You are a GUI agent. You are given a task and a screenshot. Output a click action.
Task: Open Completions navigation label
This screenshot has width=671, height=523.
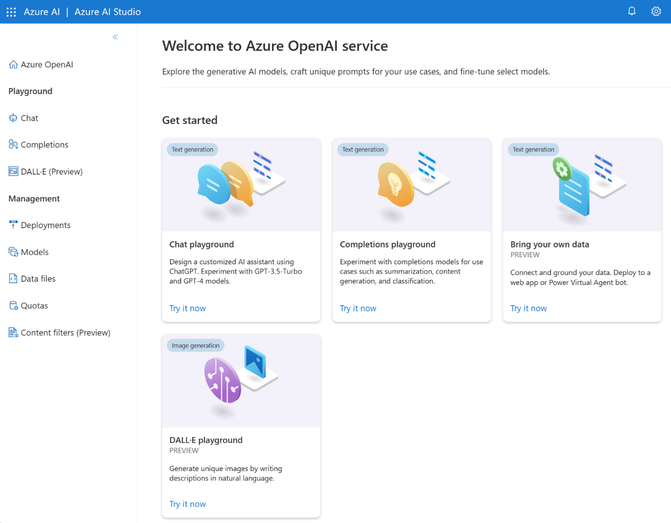[45, 145]
